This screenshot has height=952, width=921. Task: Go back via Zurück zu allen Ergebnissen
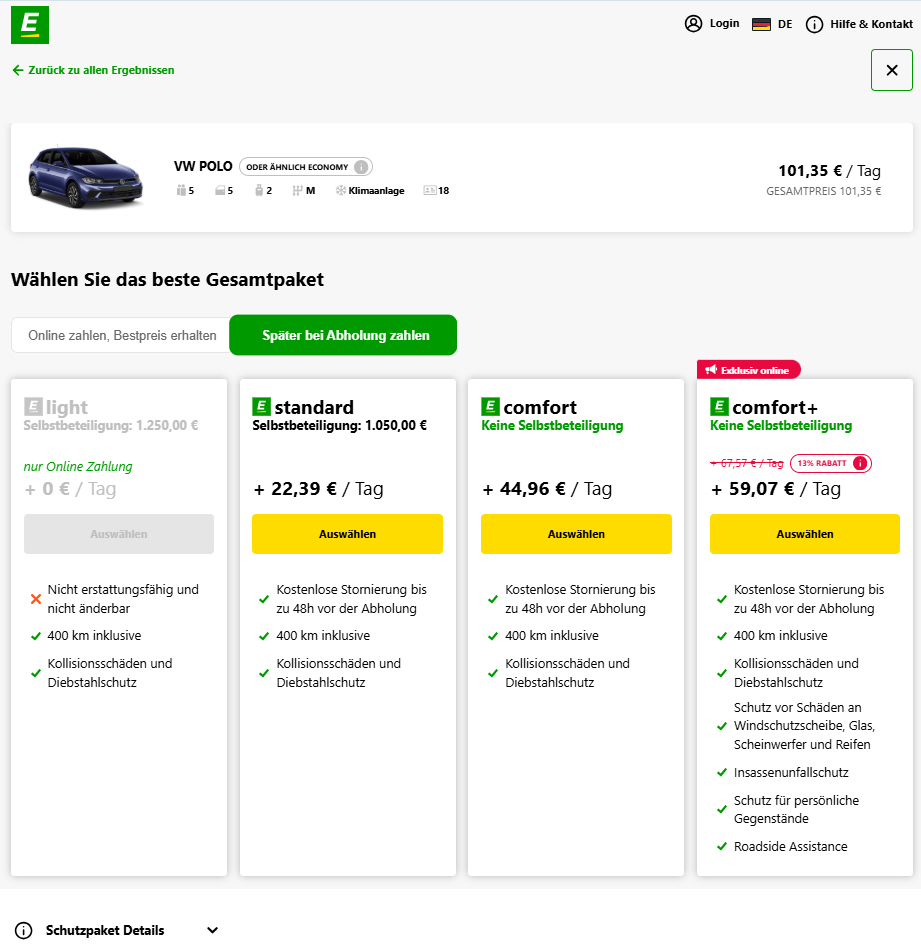(93, 70)
